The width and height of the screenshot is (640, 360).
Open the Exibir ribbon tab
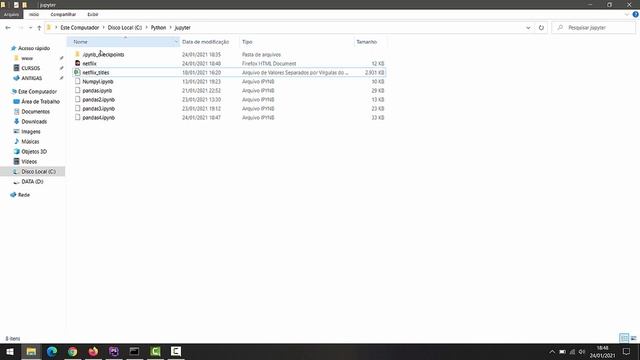[93, 14]
